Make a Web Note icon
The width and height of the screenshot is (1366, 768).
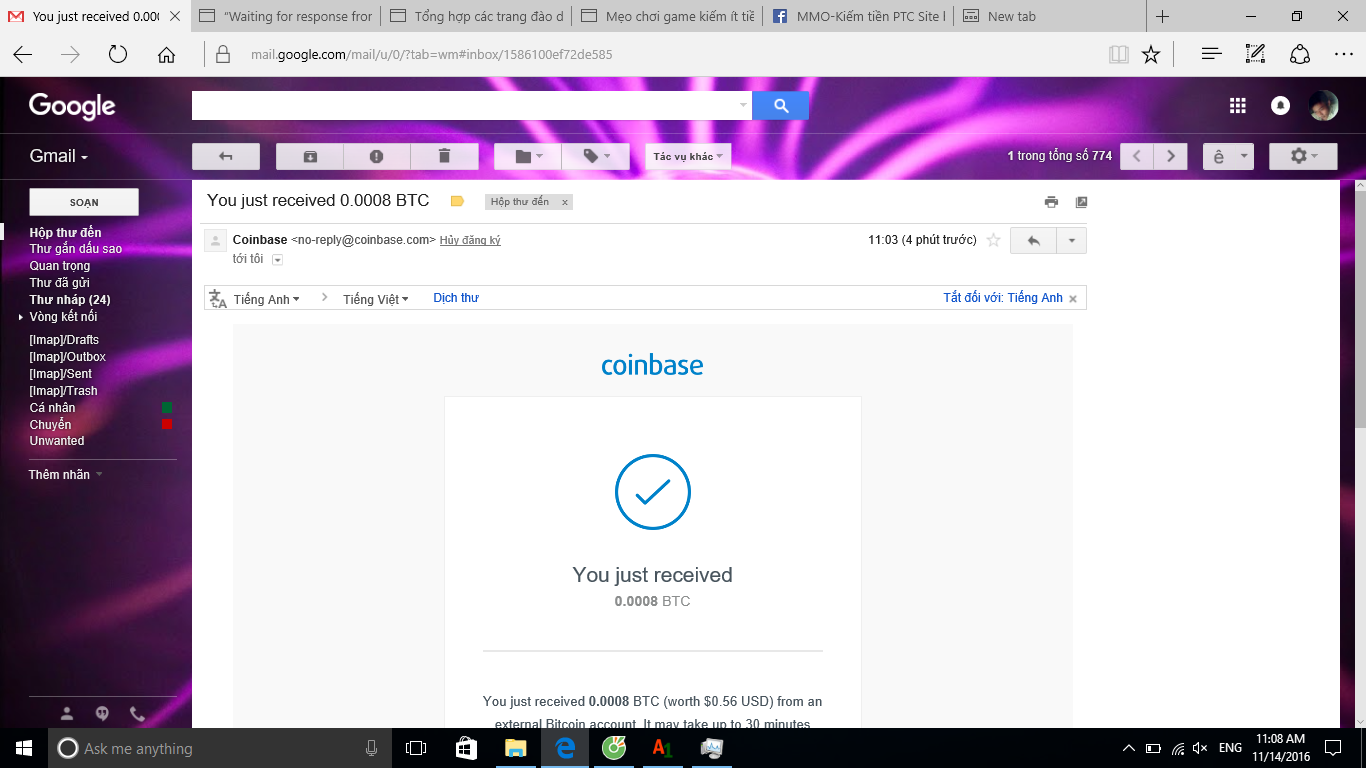1256,55
